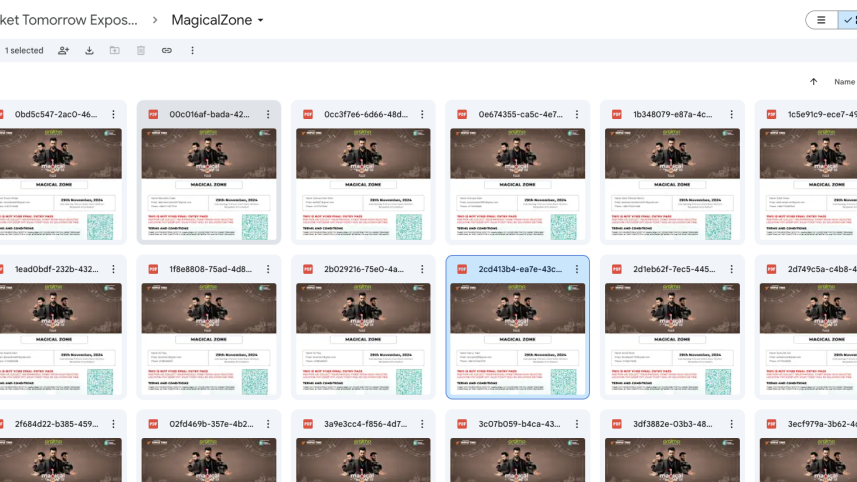Click file name 02fd469b-357e-4b2...
Screen dimensions: 857x482
click(x=212, y=424)
